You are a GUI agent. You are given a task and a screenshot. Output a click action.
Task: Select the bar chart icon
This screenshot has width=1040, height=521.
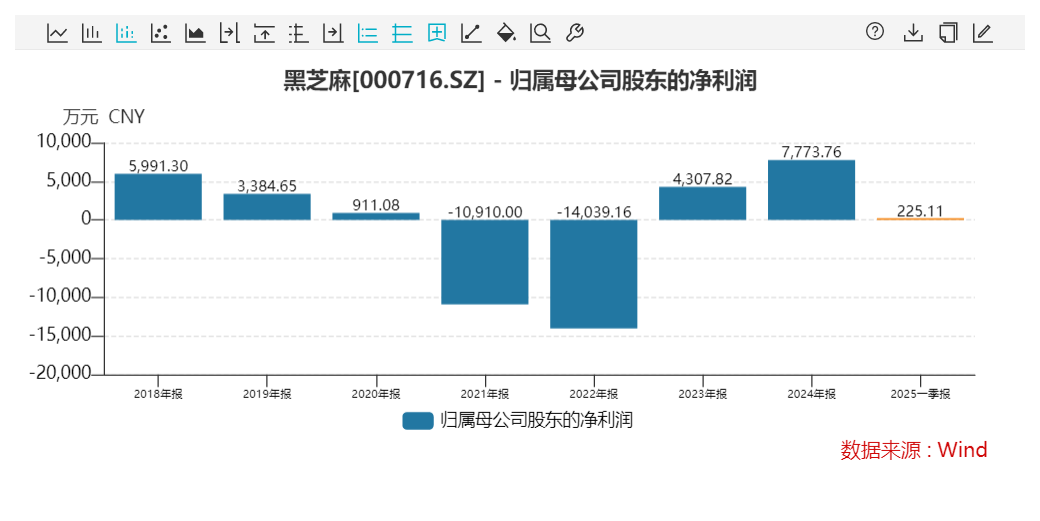(x=92, y=32)
